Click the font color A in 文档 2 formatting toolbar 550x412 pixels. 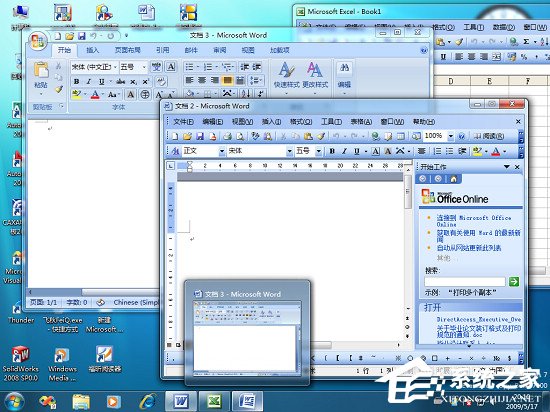click(x=496, y=151)
